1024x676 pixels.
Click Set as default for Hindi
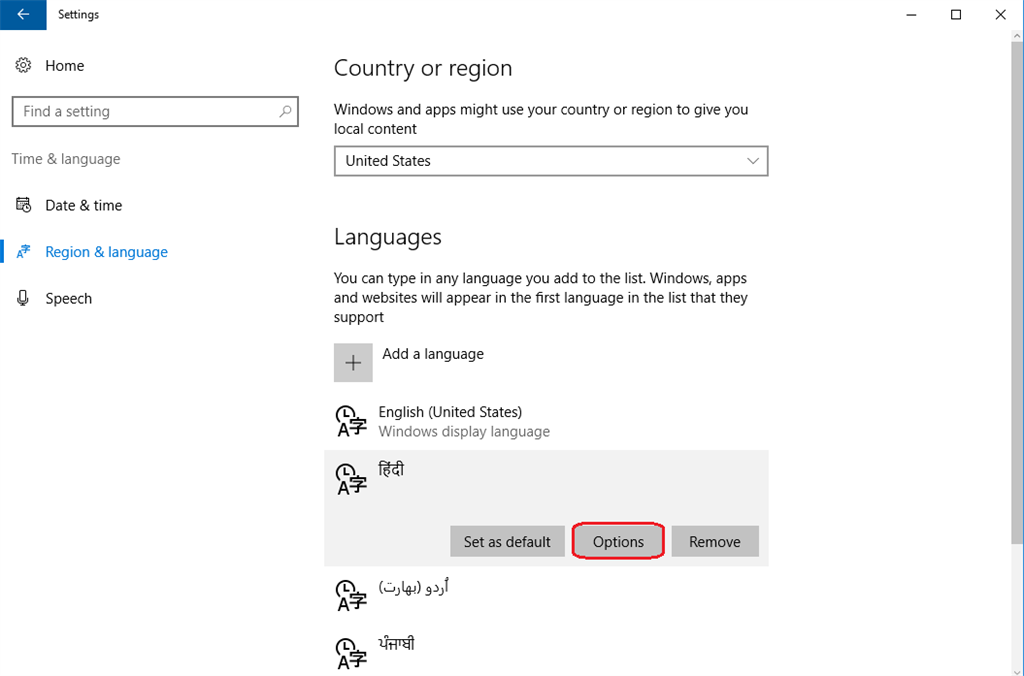(x=507, y=541)
